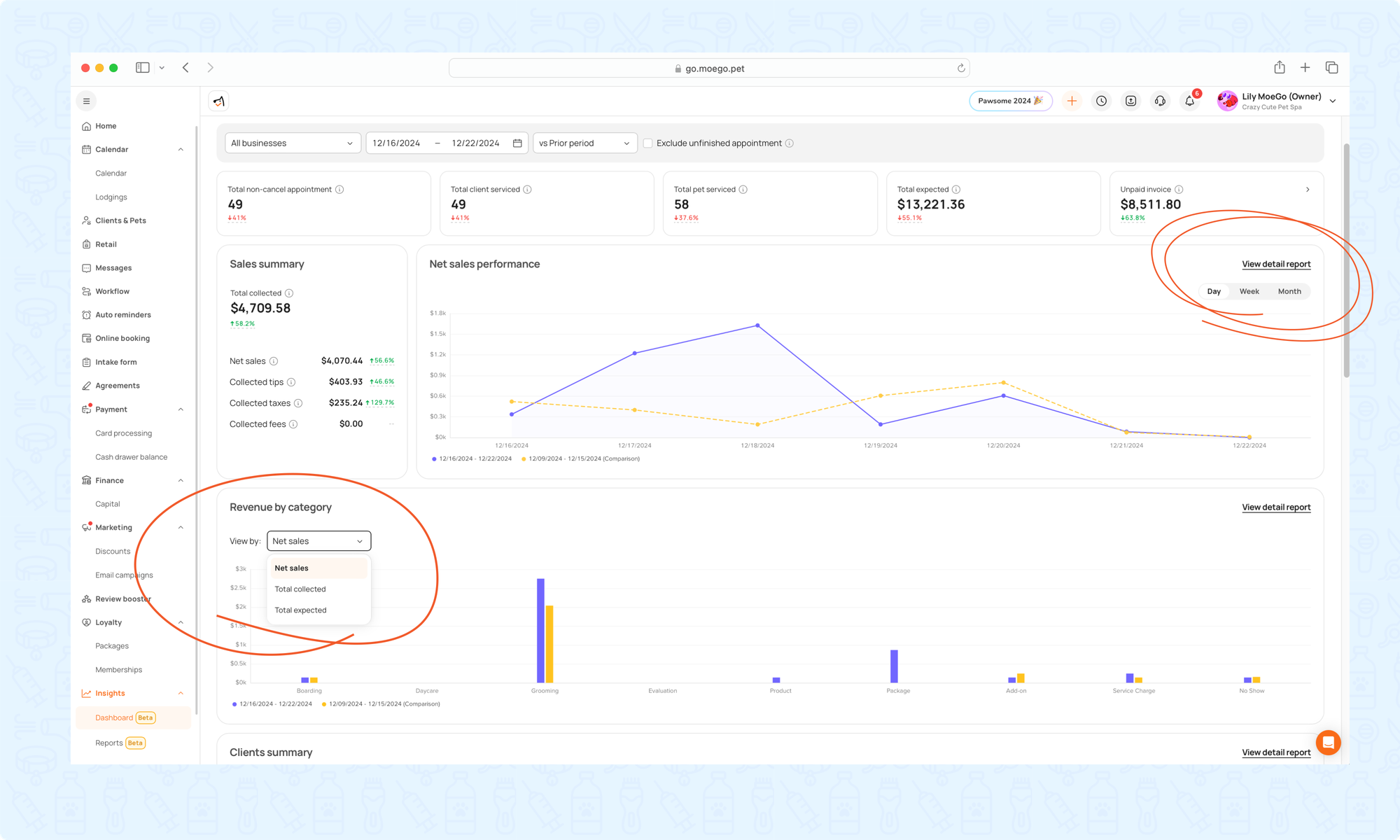Collapse the Marketing sidebar section
This screenshot has height=840, width=1400.
[x=181, y=528]
